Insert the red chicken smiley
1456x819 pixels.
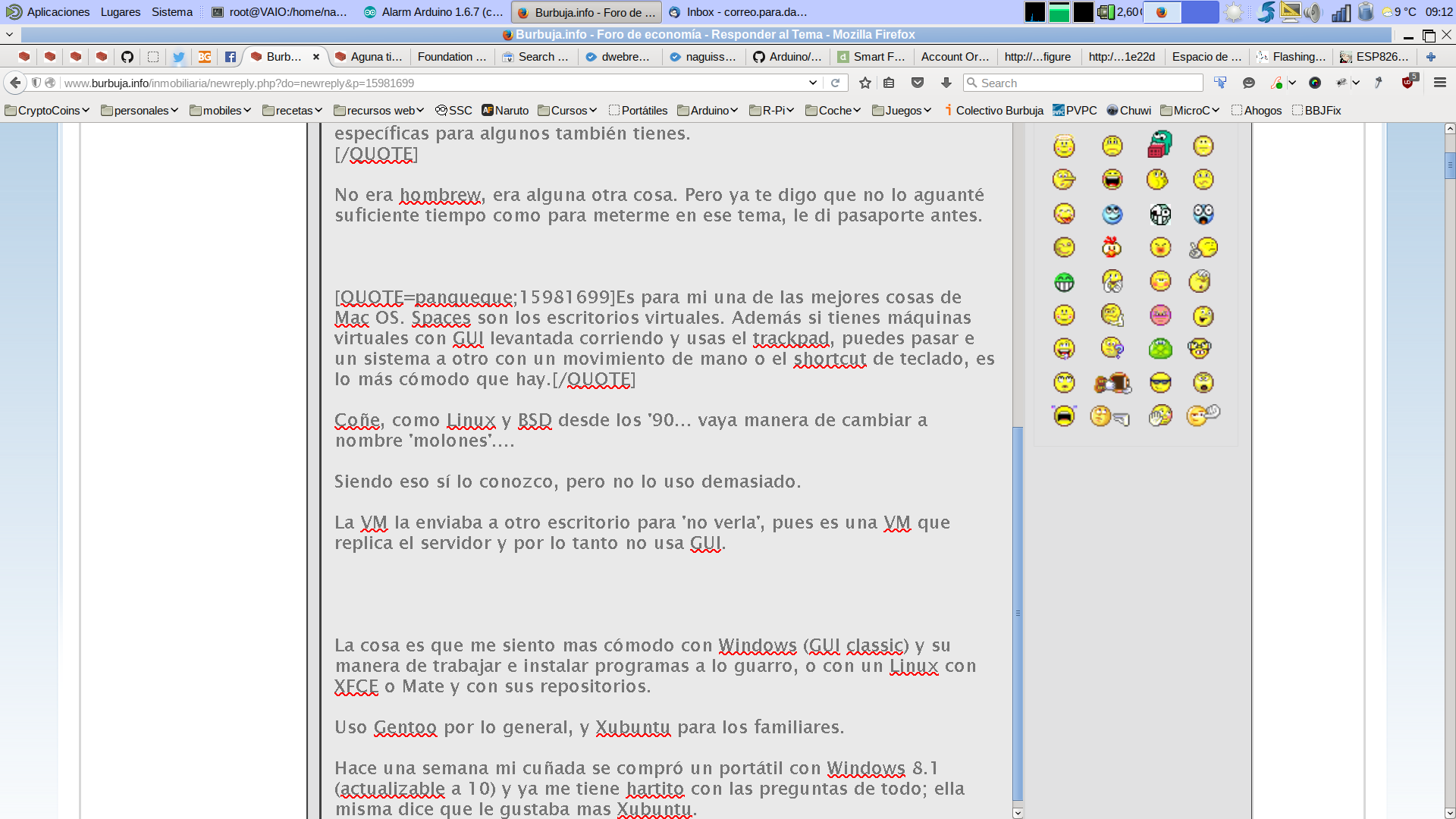click(x=1112, y=247)
